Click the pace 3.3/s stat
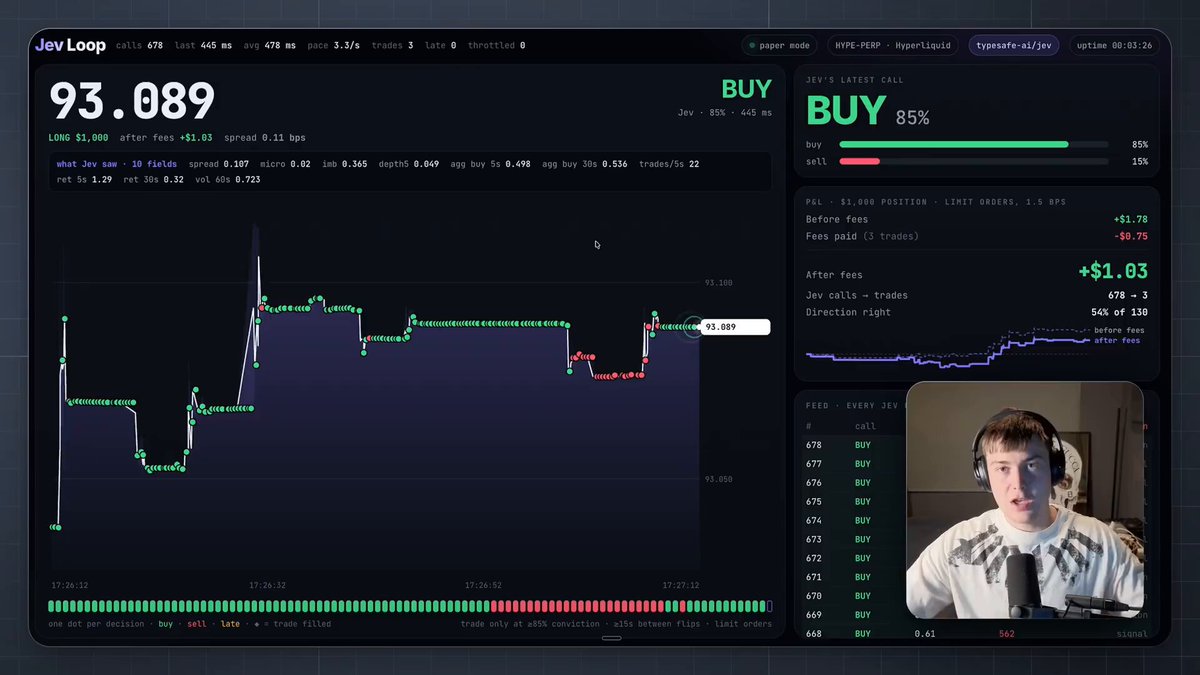This screenshot has height=675, width=1200. 333,45
